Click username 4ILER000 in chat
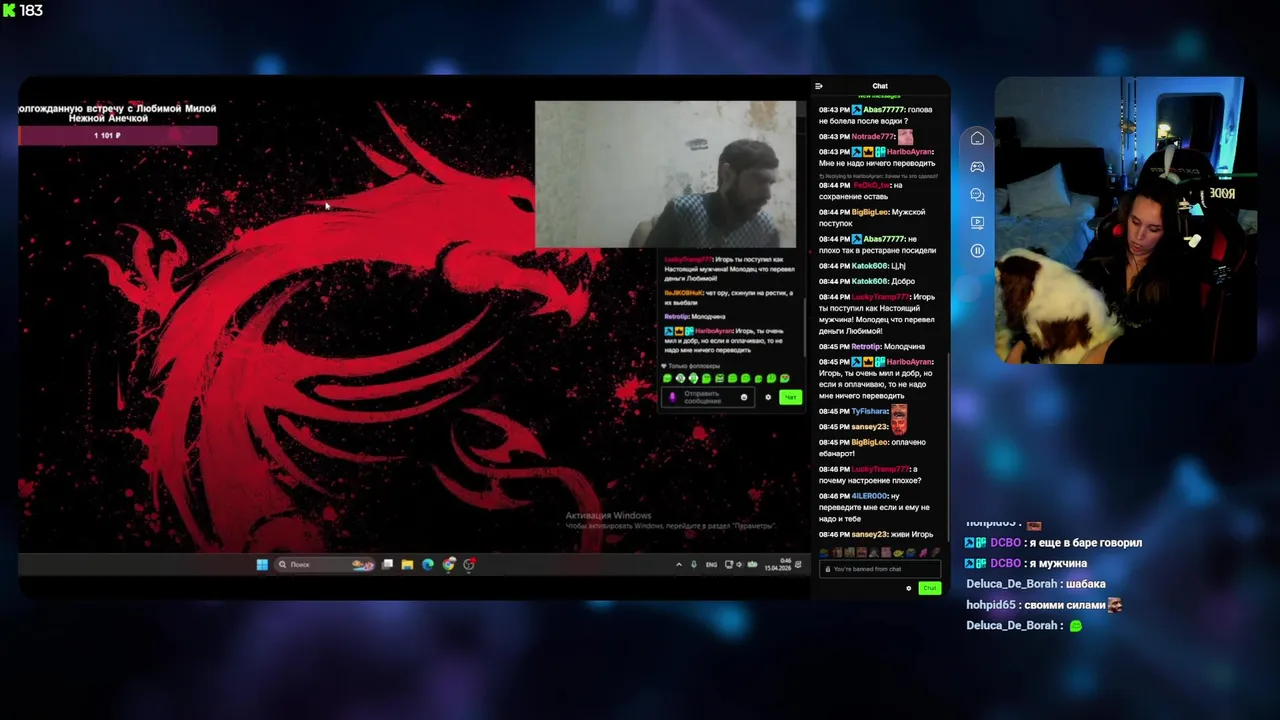 click(x=869, y=496)
